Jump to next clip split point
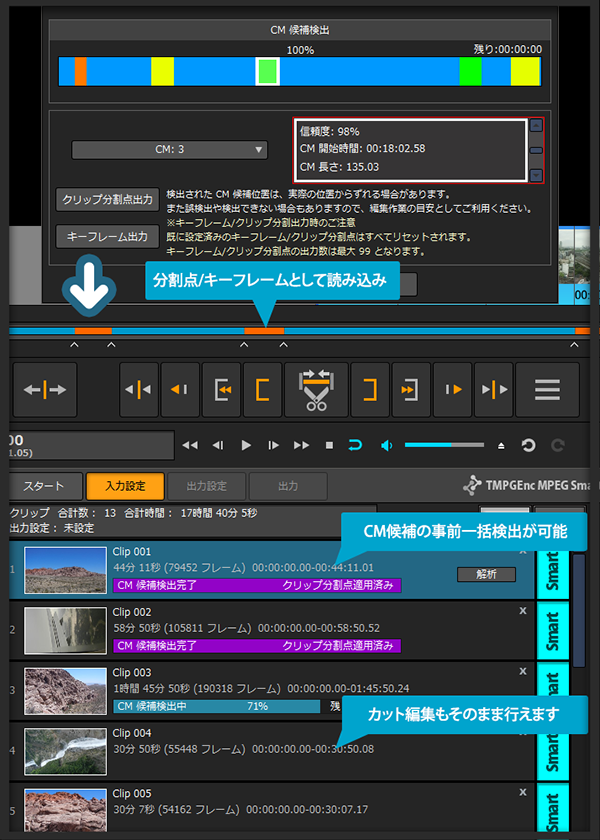Screen dimensions: 600x840 pos(494,389)
